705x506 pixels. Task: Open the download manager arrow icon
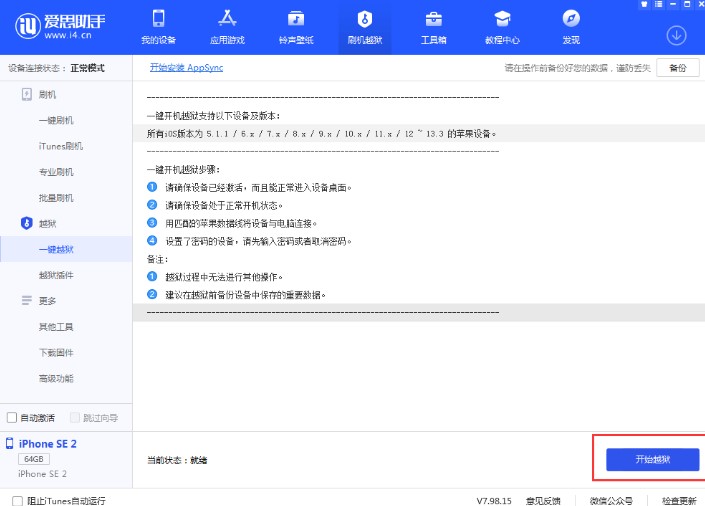point(676,35)
